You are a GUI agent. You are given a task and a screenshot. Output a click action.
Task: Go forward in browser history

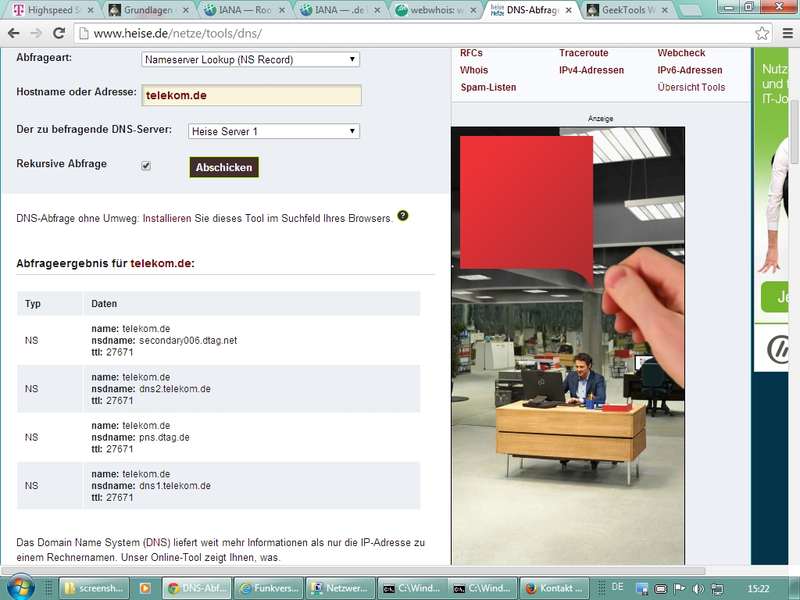click(x=36, y=33)
